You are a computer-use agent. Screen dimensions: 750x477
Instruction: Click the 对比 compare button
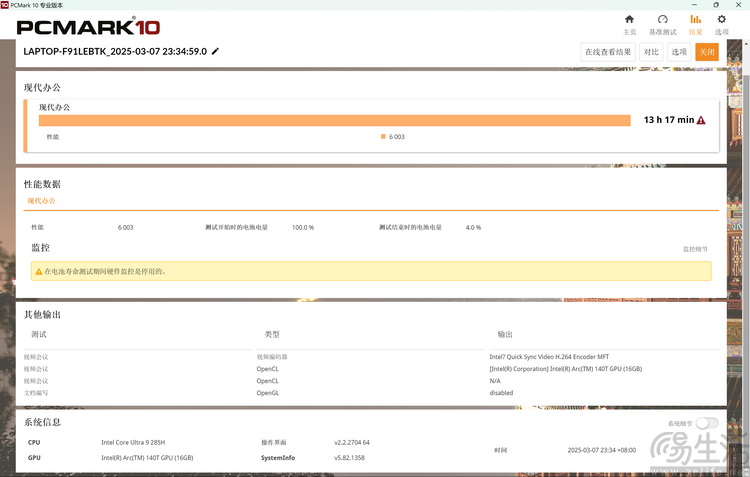[651, 52]
